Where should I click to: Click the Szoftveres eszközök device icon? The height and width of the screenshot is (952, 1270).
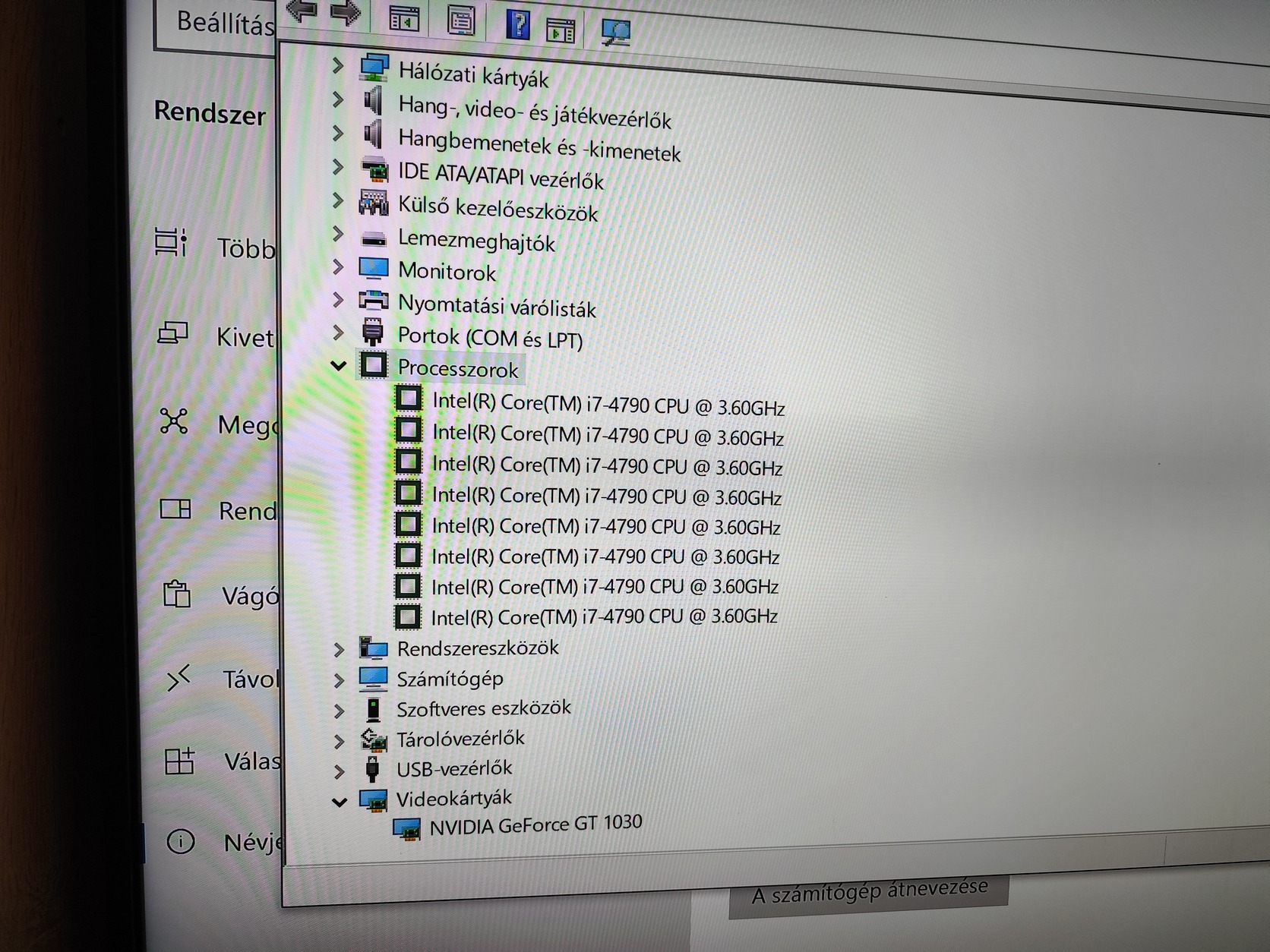point(373,709)
